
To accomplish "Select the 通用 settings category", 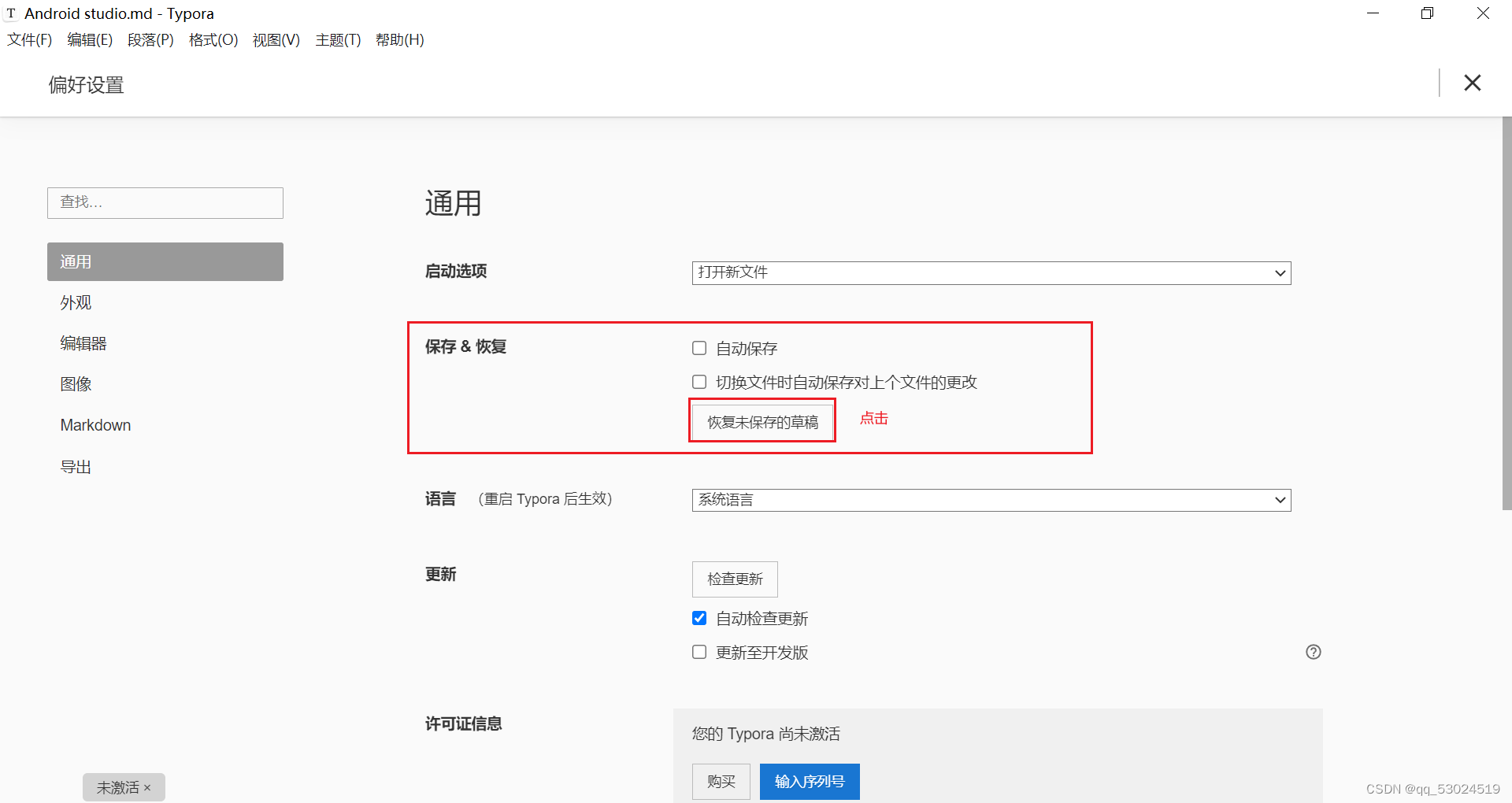I will 165,261.
